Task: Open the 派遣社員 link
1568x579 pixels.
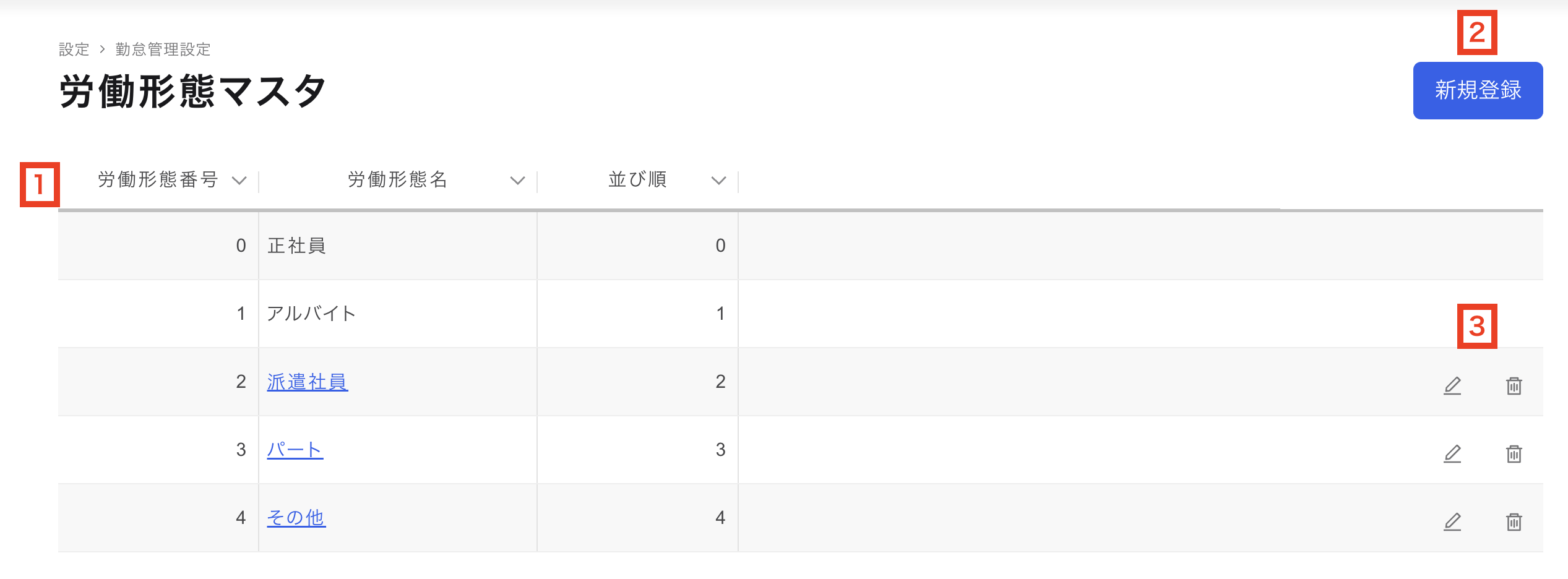Action: click(x=307, y=382)
